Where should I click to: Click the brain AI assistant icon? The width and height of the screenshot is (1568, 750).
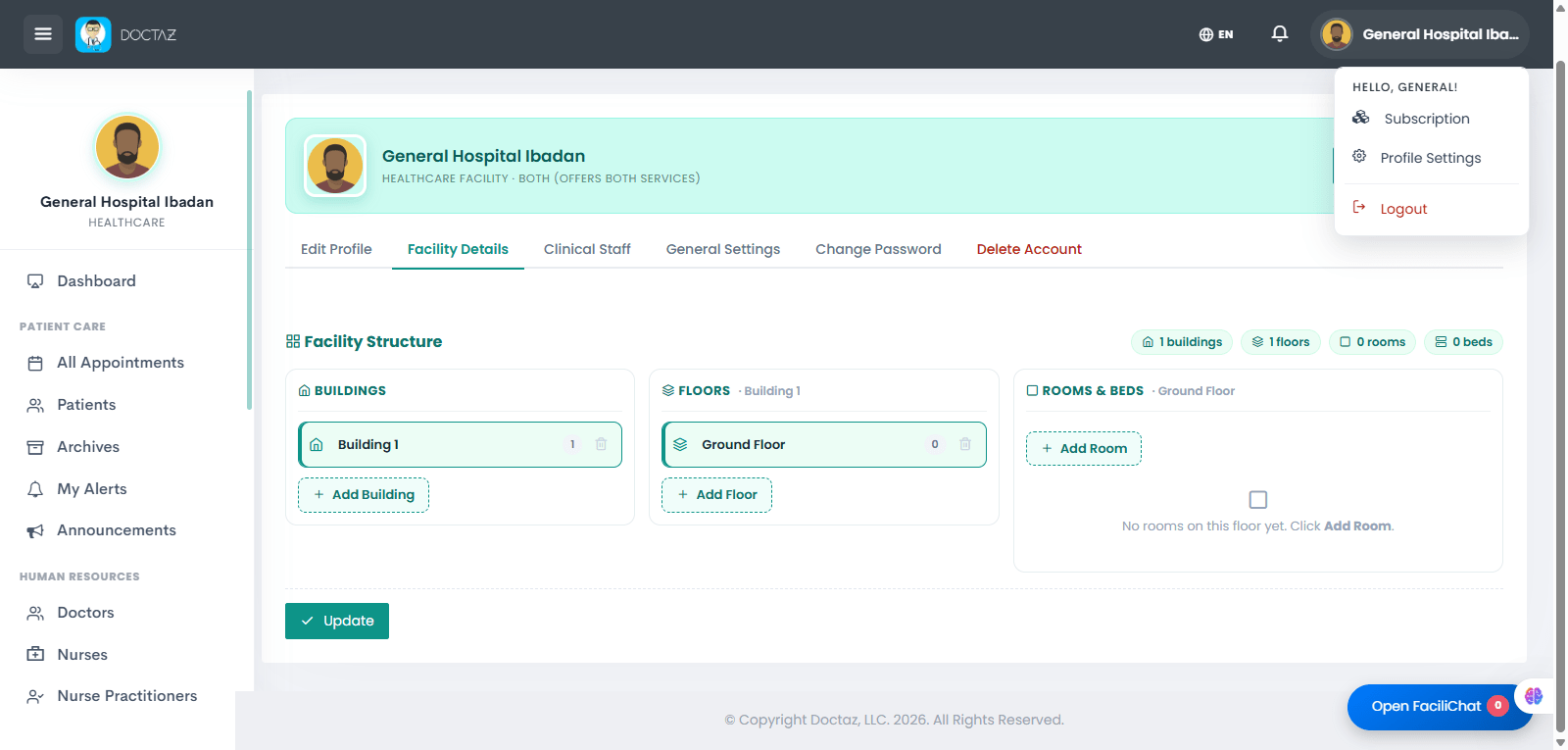click(1534, 696)
